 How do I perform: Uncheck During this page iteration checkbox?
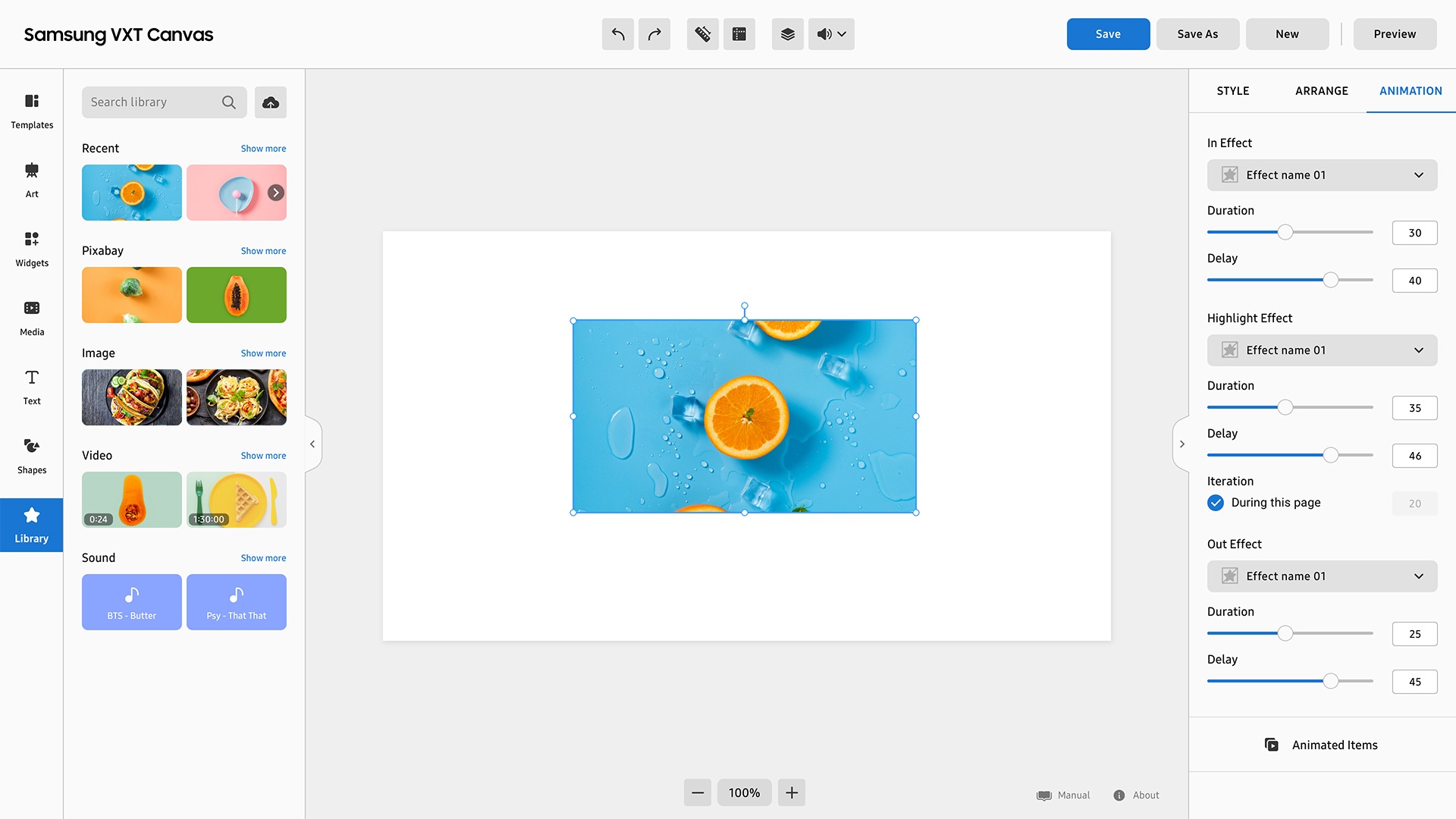[x=1216, y=503]
